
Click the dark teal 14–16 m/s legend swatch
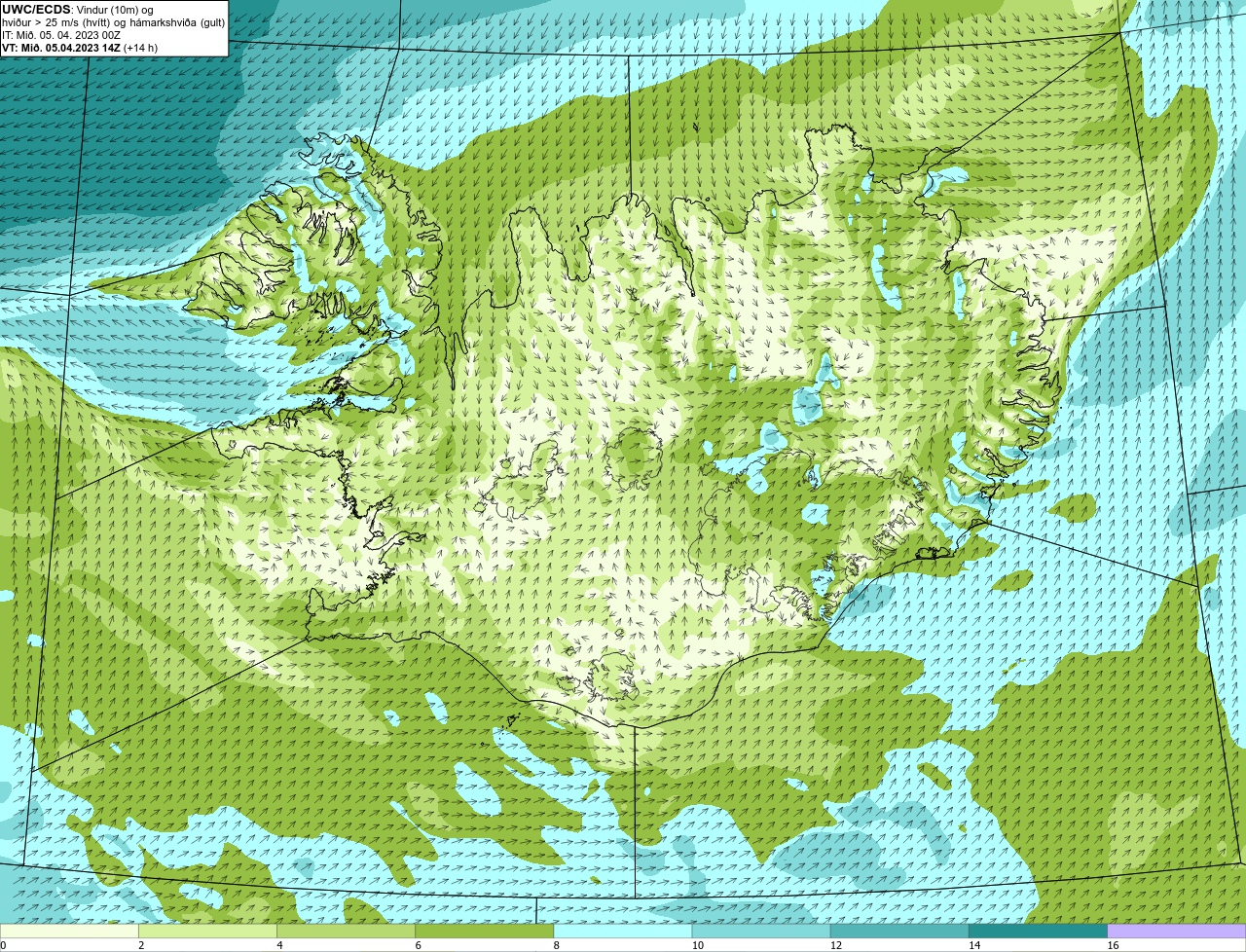click(1039, 932)
